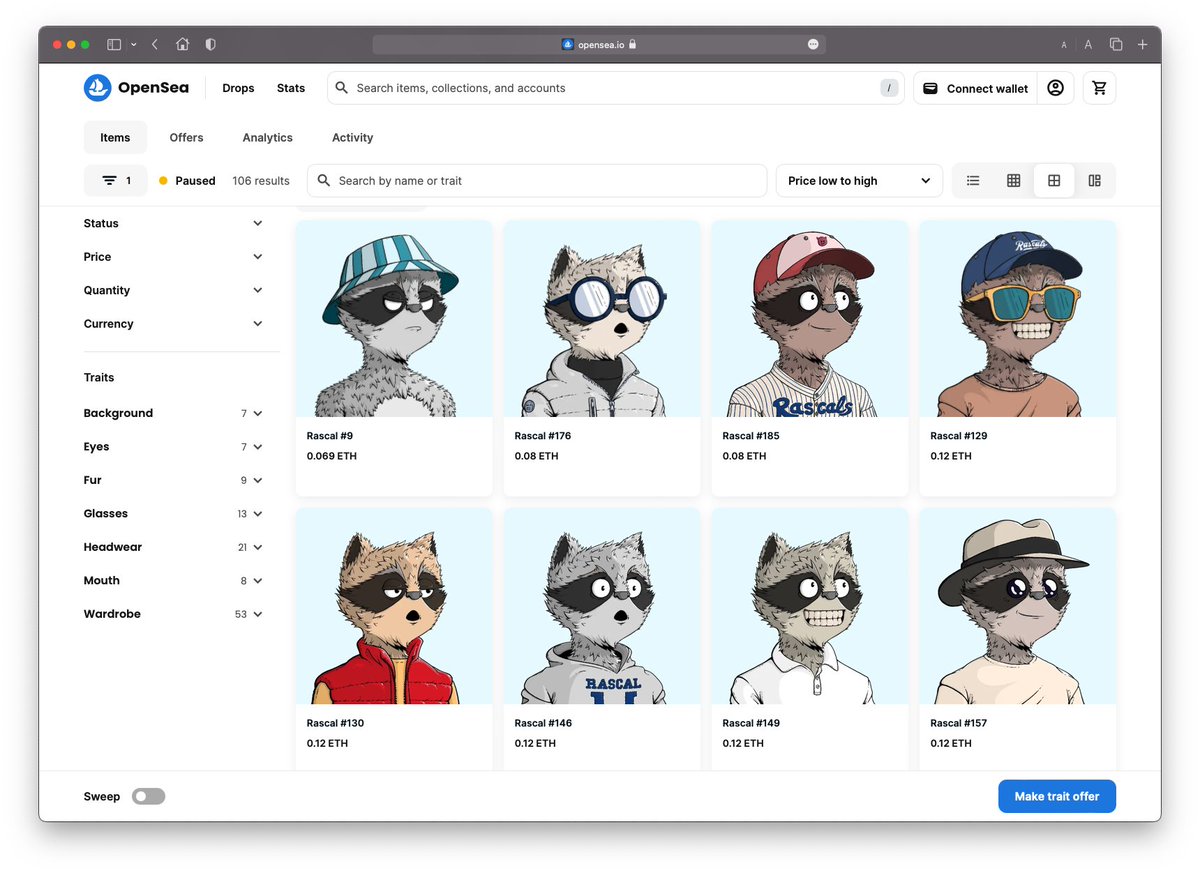The height and width of the screenshot is (873, 1200).
Task: Expand the Wardrobe trait
Action: pyautogui.click(x=174, y=614)
